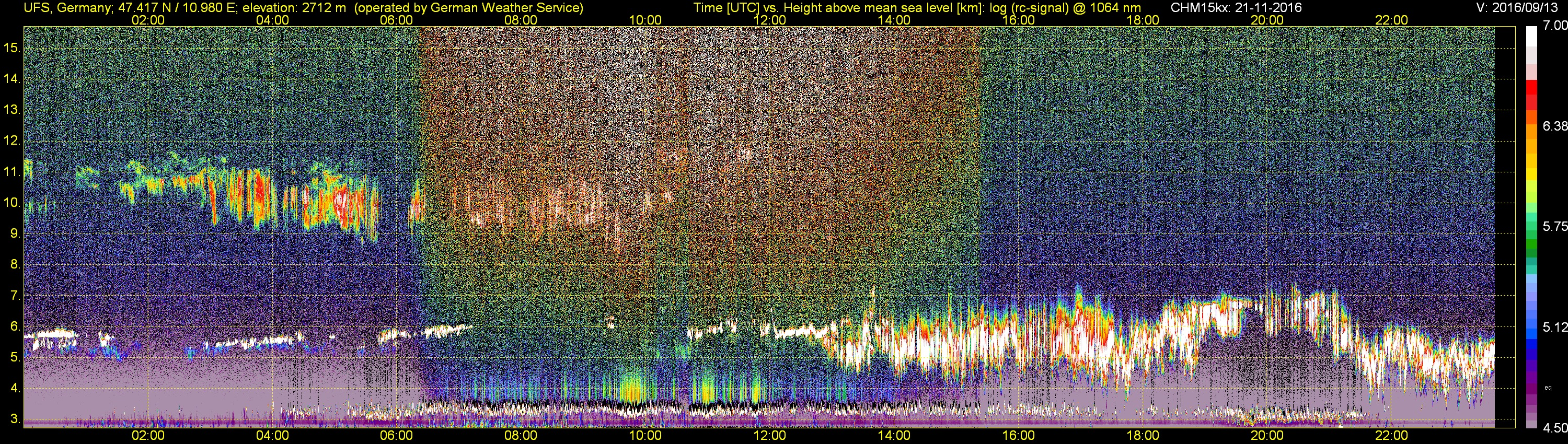Click the height axis label '10.'
1568x444 pixels.
click(x=11, y=203)
